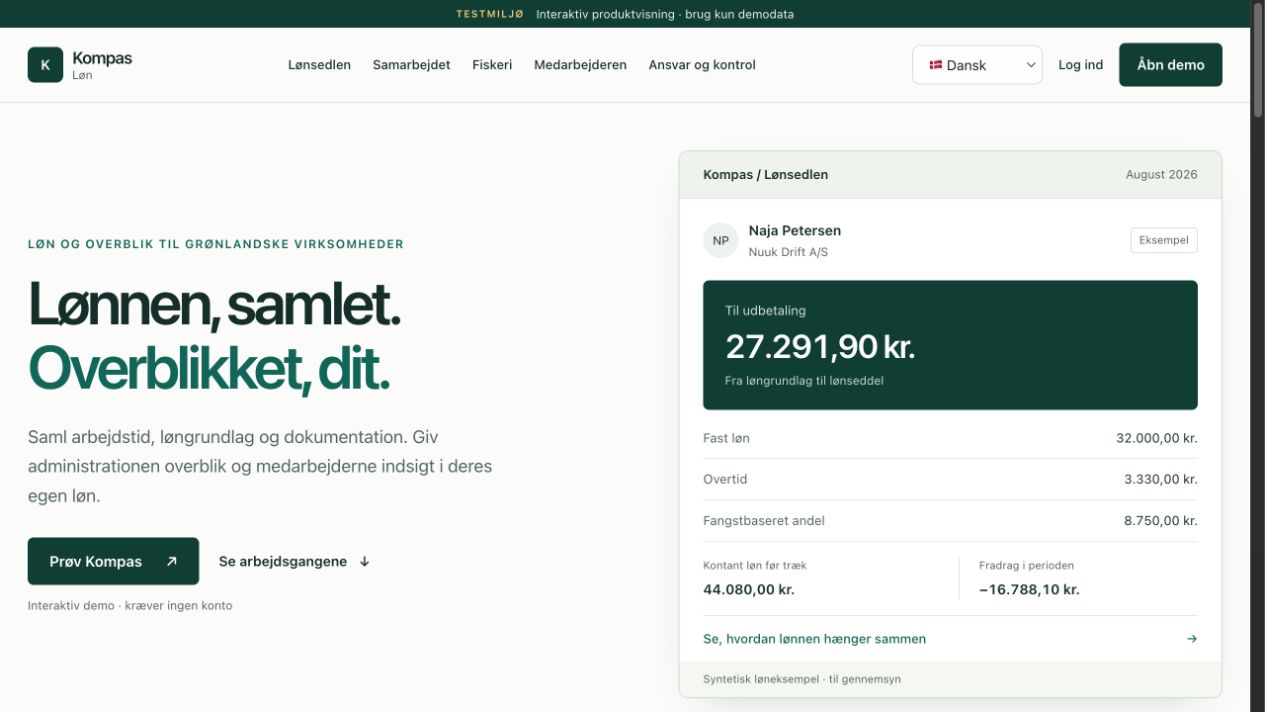
Task: Click the Kontant løn før træk label
Action: (755, 565)
